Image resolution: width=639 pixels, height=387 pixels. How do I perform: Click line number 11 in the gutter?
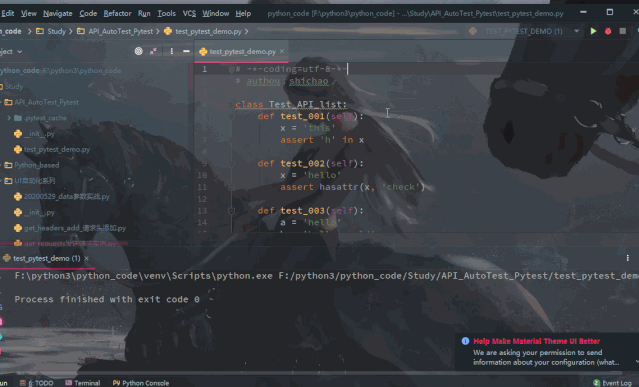tap(203, 187)
